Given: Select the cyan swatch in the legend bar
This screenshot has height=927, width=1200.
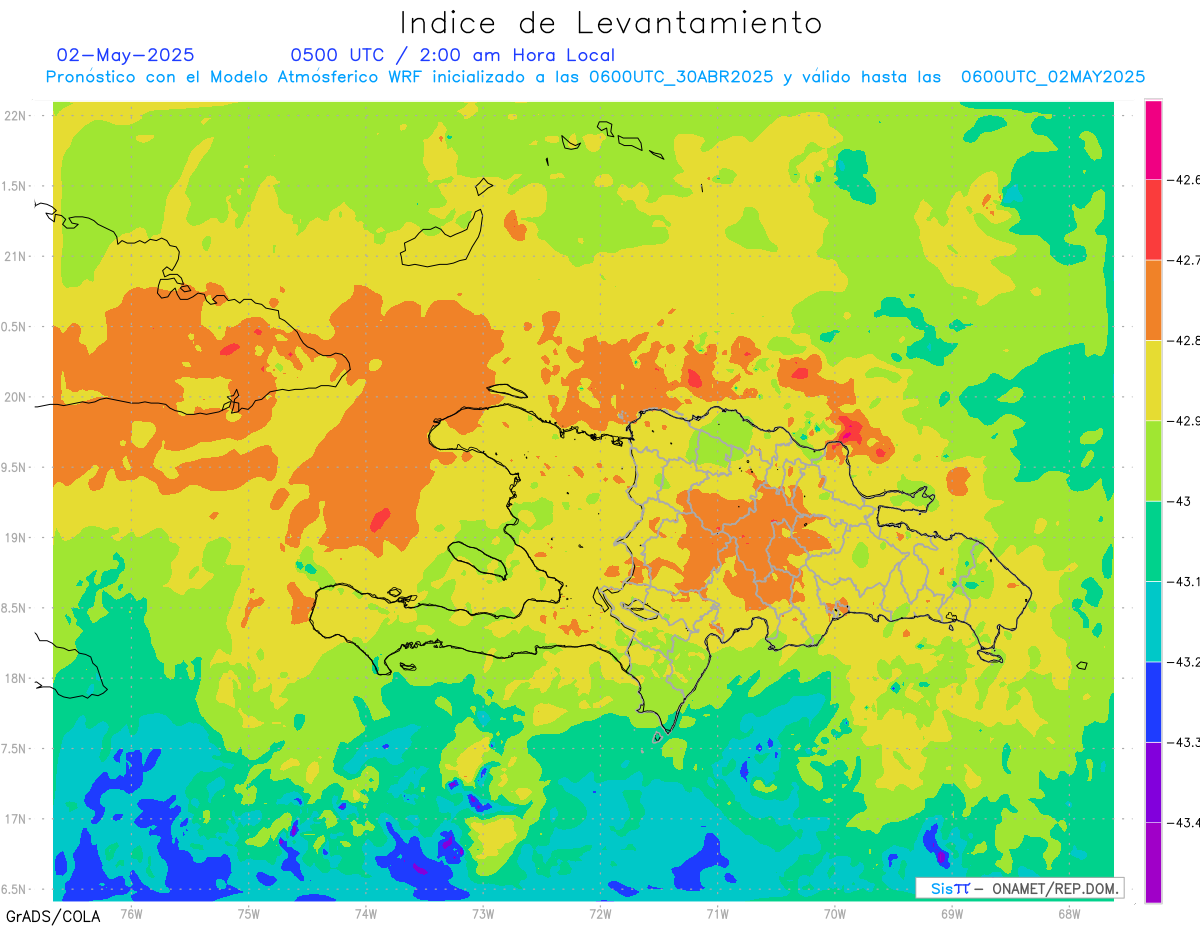Looking at the screenshot, I should [x=1154, y=621].
